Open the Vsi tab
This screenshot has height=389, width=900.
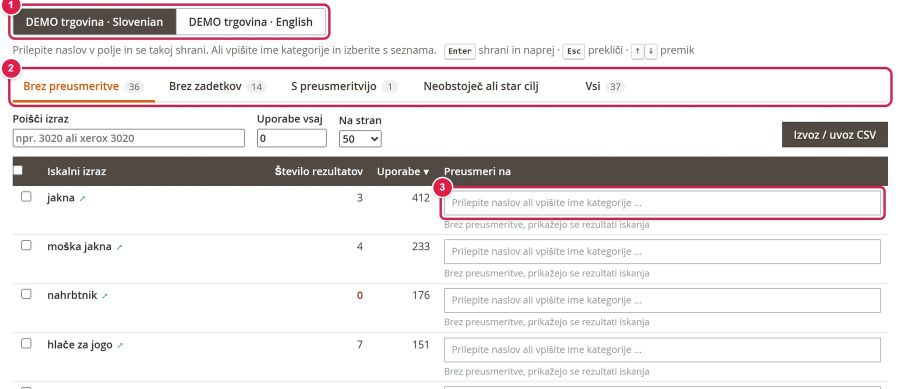click(x=604, y=87)
